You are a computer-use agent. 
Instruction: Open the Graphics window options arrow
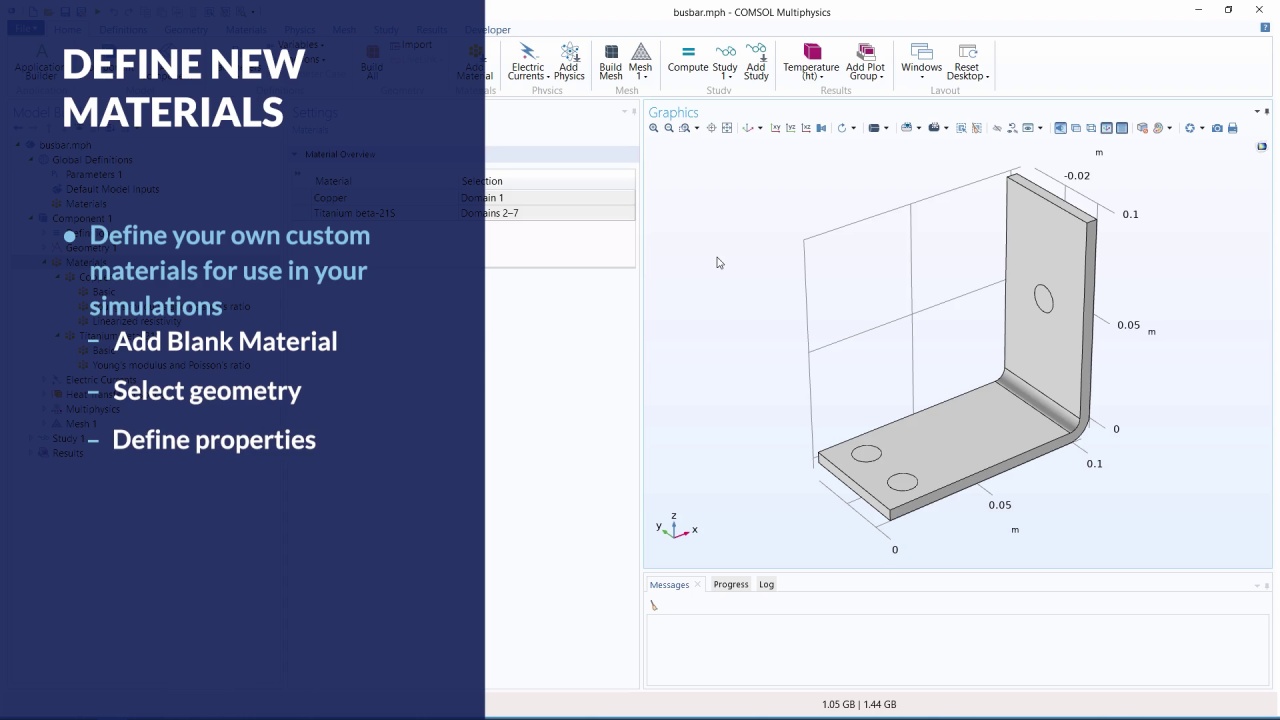[x=1257, y=112]
